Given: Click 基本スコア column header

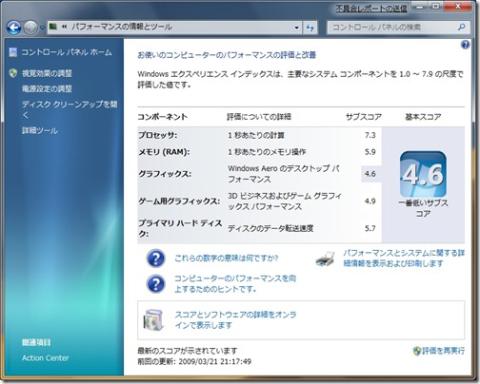Looking at the screenshot, I should coord(423,117).
